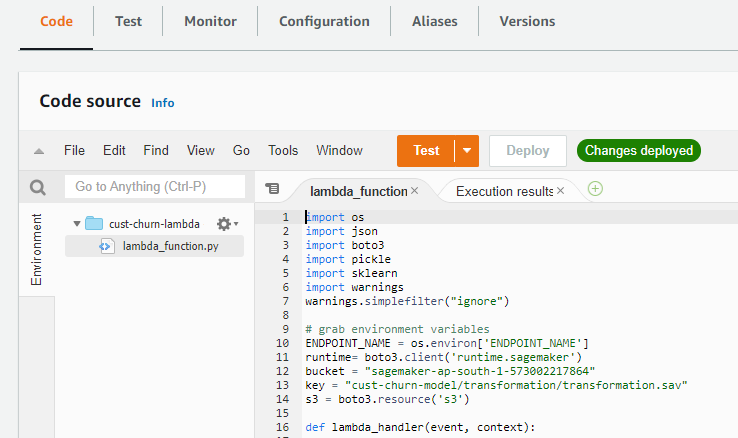Open the environment settings gear menu

(x=225, y=224)
